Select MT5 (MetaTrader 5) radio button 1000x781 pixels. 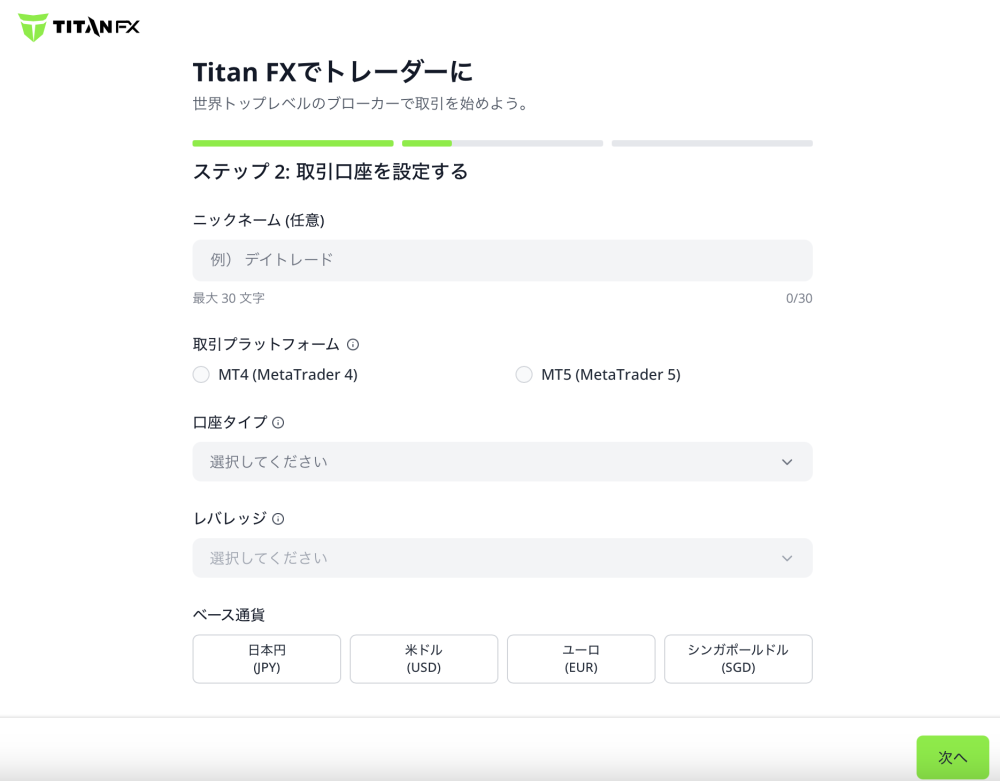click(524, 374)
